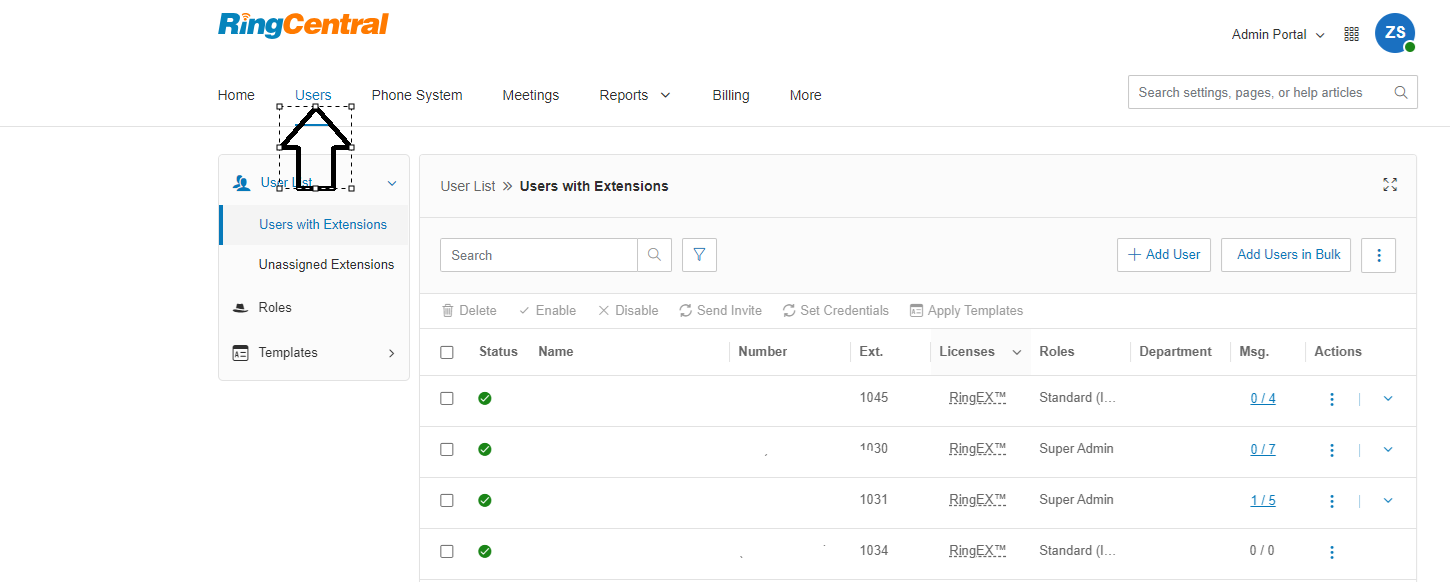
Task: Expand the Templates sidebar item
Action: pyautogui.click(x=313, y=353)
